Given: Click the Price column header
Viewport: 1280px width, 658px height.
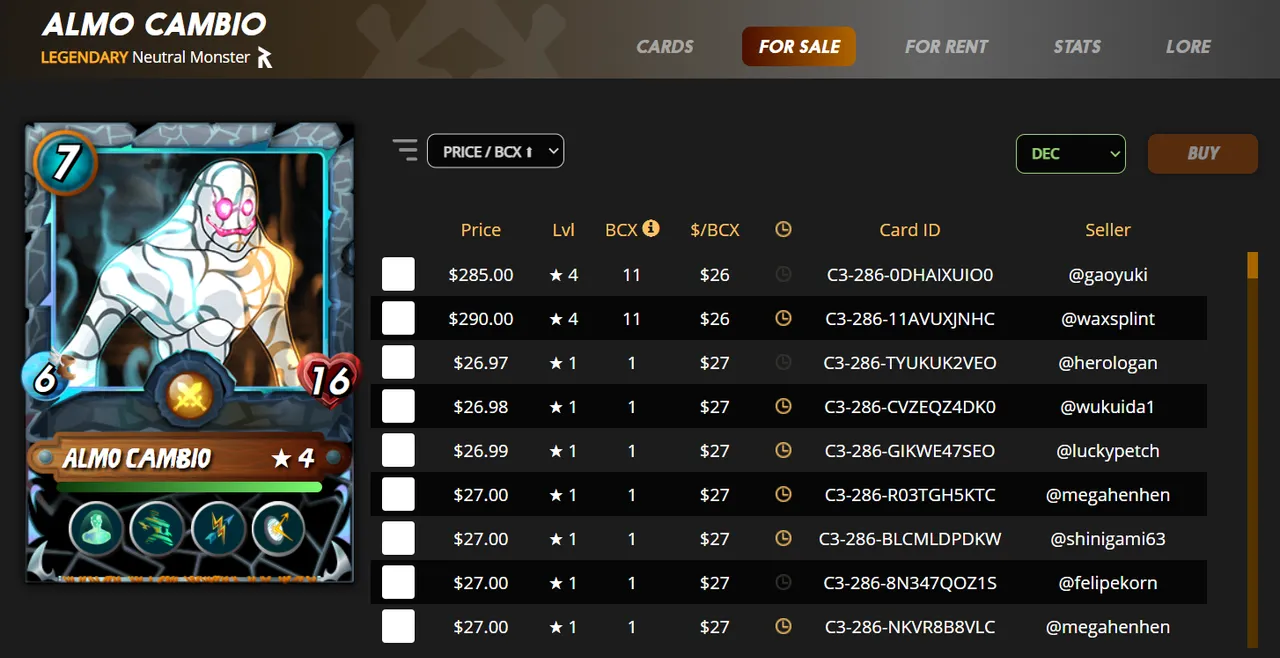Looking at the screenshot, I should (480, 229).
